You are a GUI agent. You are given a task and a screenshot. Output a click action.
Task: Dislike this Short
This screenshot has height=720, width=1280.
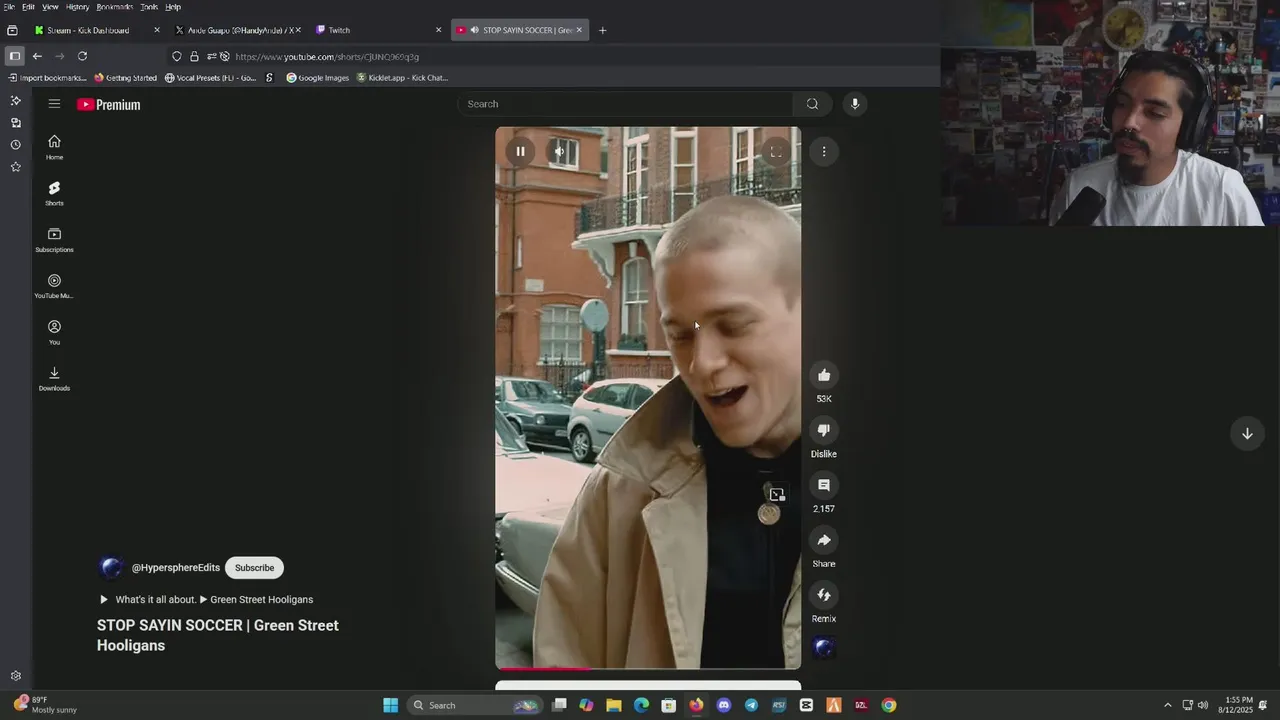[824, 430]
